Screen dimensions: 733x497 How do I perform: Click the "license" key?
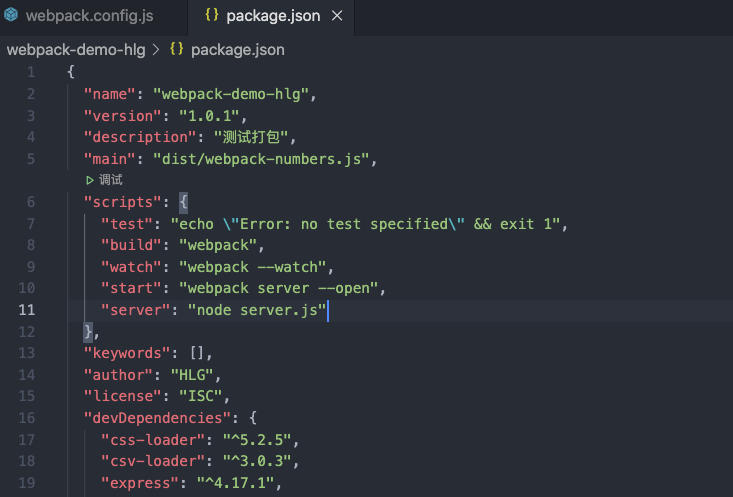click(x=122, y=396)
